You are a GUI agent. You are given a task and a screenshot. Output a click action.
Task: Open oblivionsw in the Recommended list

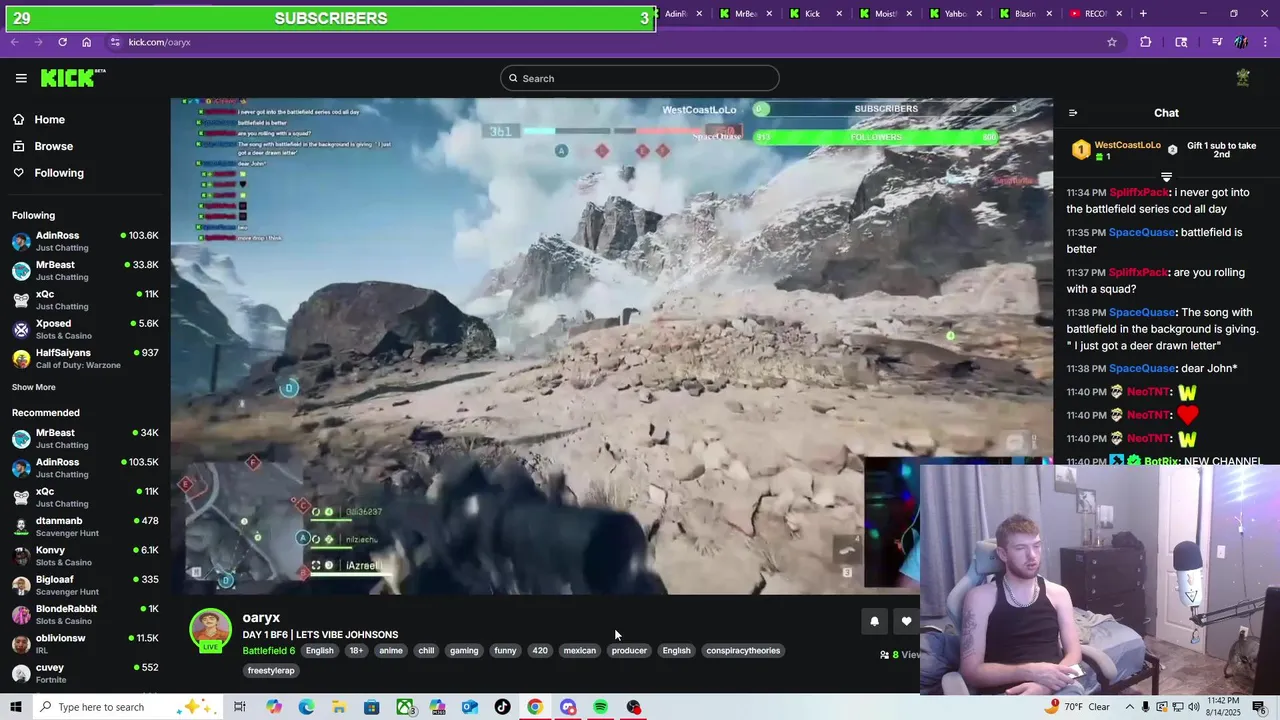coord(85,643)
